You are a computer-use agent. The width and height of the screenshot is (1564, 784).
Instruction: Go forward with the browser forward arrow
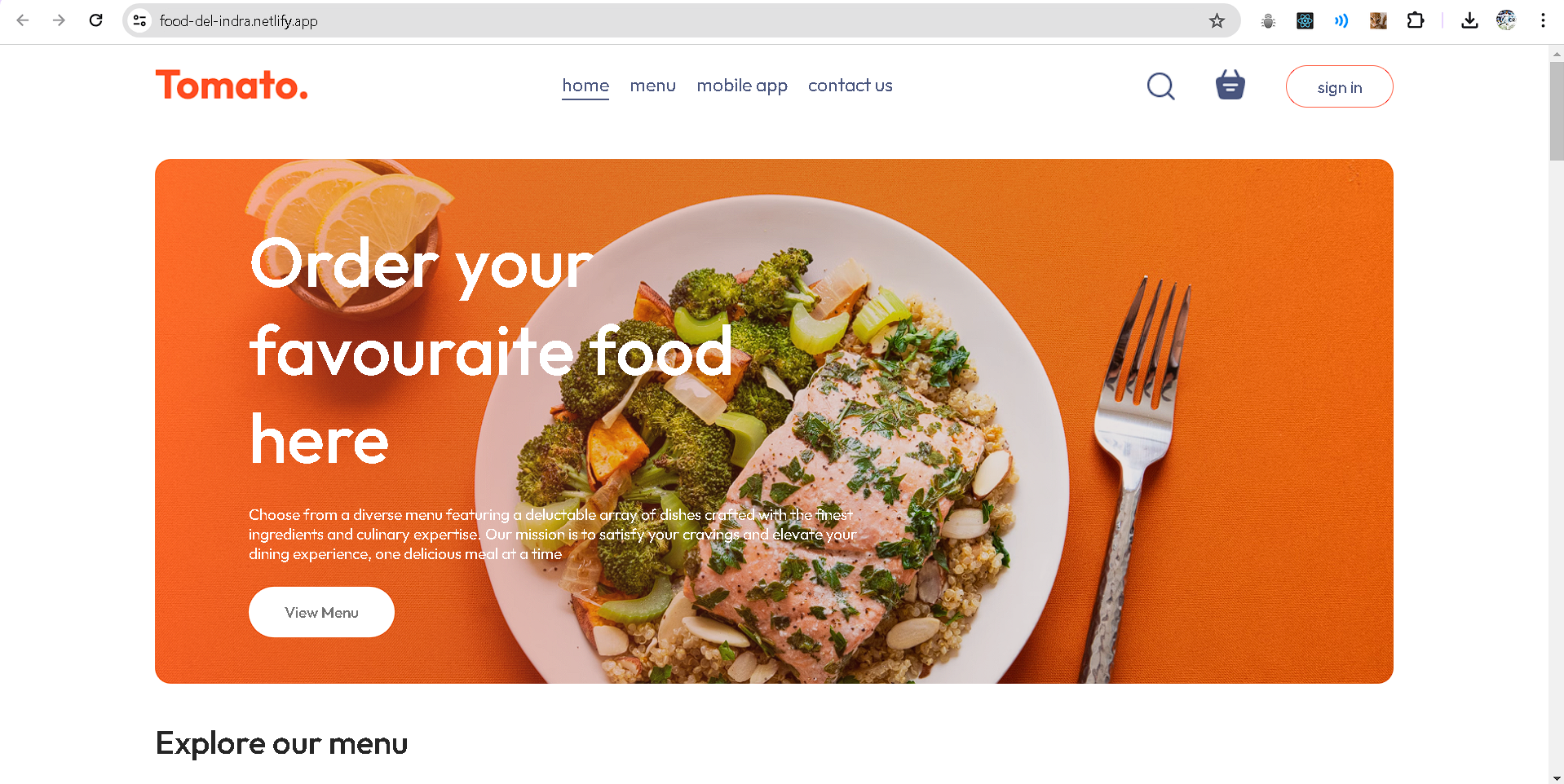[x=59, y=20]
